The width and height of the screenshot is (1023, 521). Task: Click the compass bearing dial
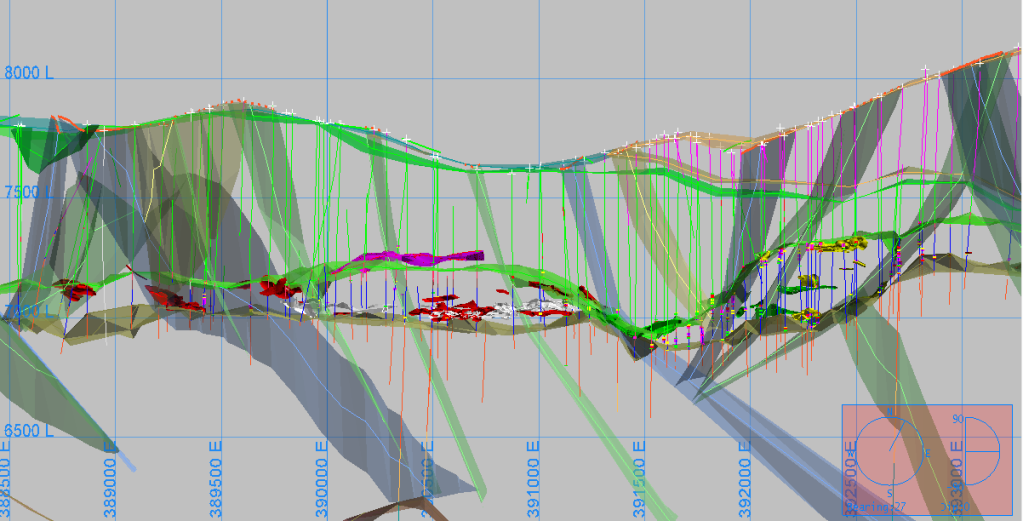tap(890, 450)
